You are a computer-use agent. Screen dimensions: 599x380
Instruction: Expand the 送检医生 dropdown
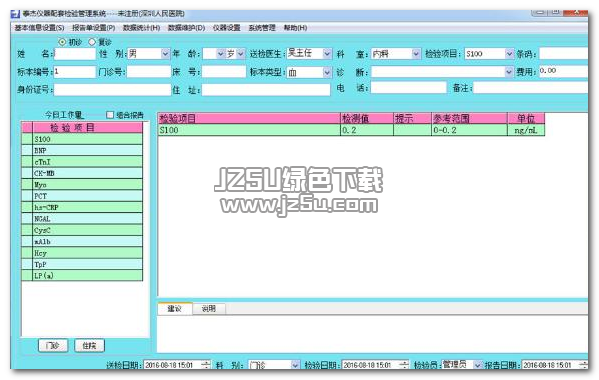327,54
